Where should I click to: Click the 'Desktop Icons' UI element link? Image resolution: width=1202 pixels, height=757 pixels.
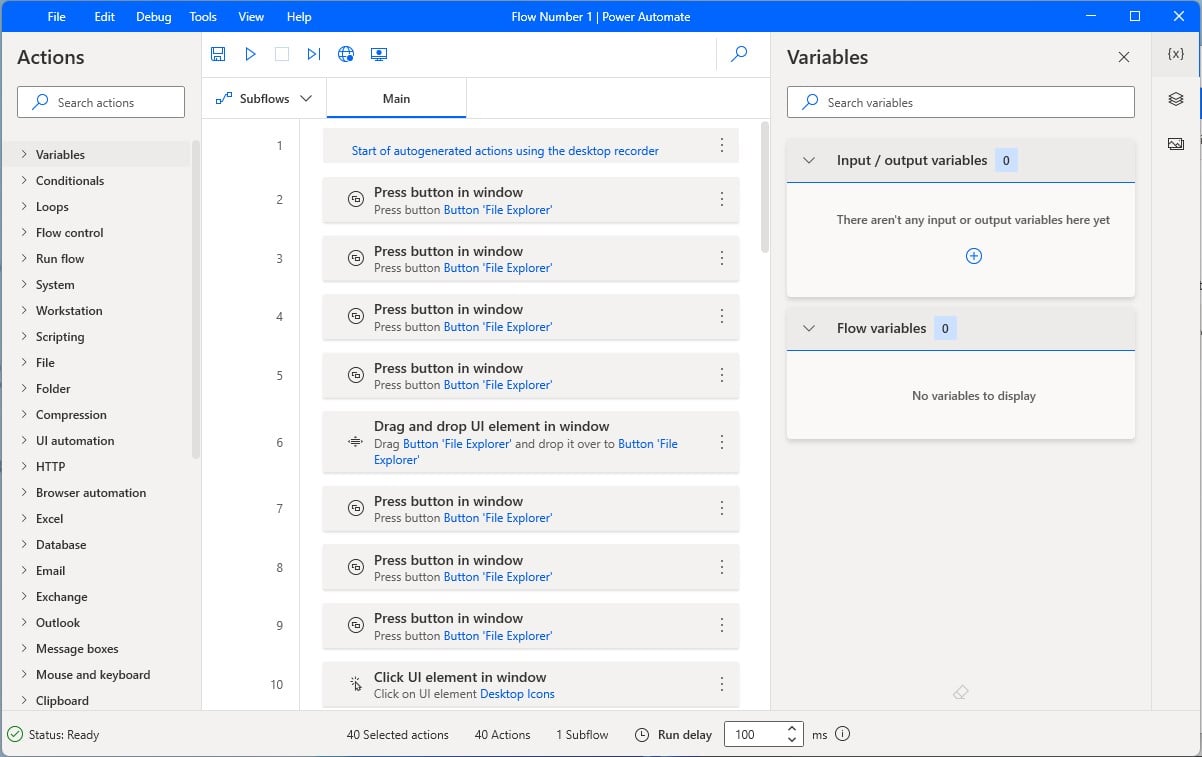517,694
